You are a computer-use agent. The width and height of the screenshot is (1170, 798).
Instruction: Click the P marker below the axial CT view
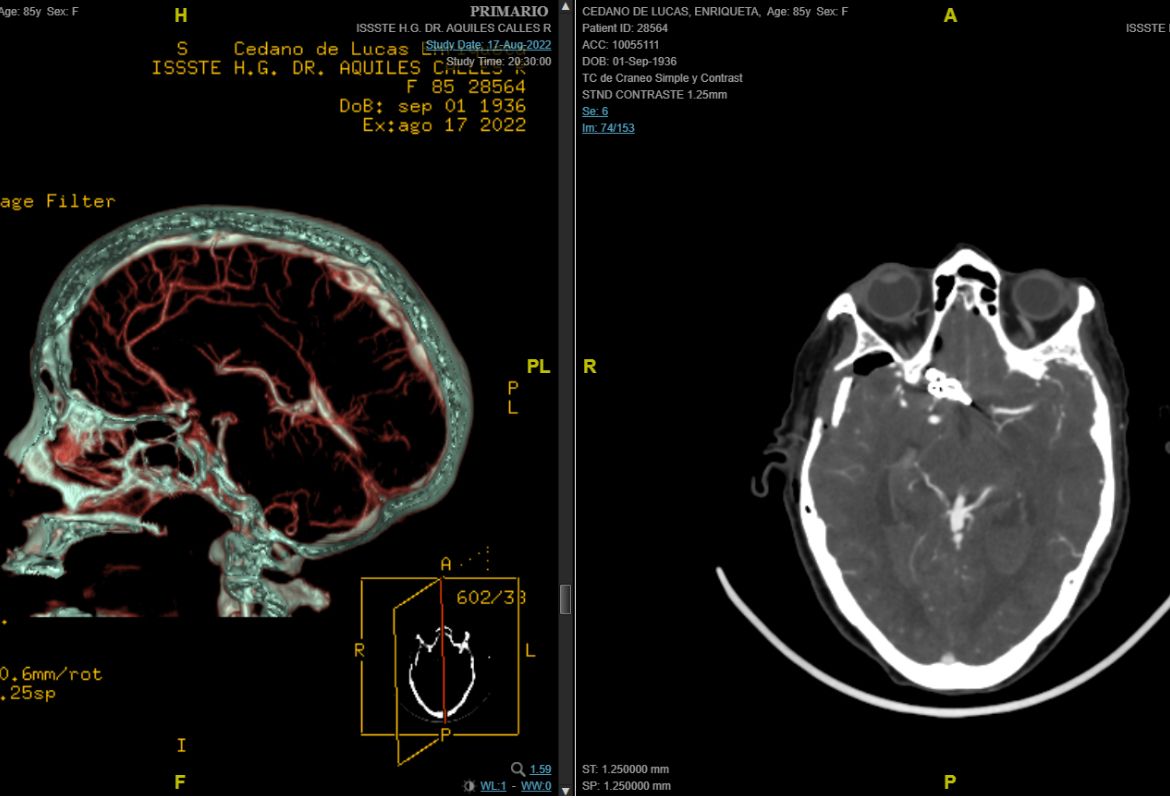(x=950, y=782)
